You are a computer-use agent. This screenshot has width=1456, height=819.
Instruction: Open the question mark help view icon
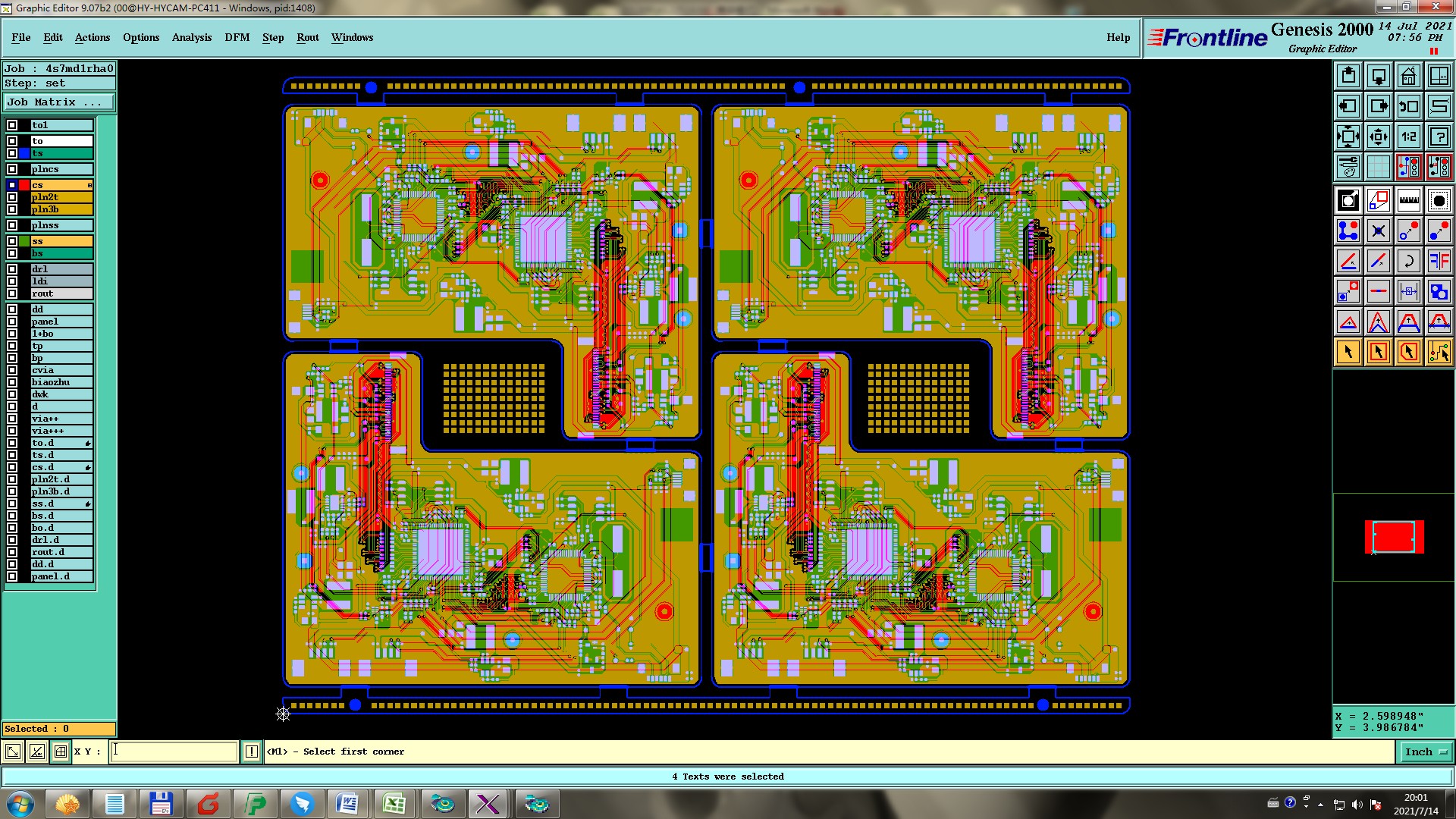pyautogui.click(x=1439, y=136)
